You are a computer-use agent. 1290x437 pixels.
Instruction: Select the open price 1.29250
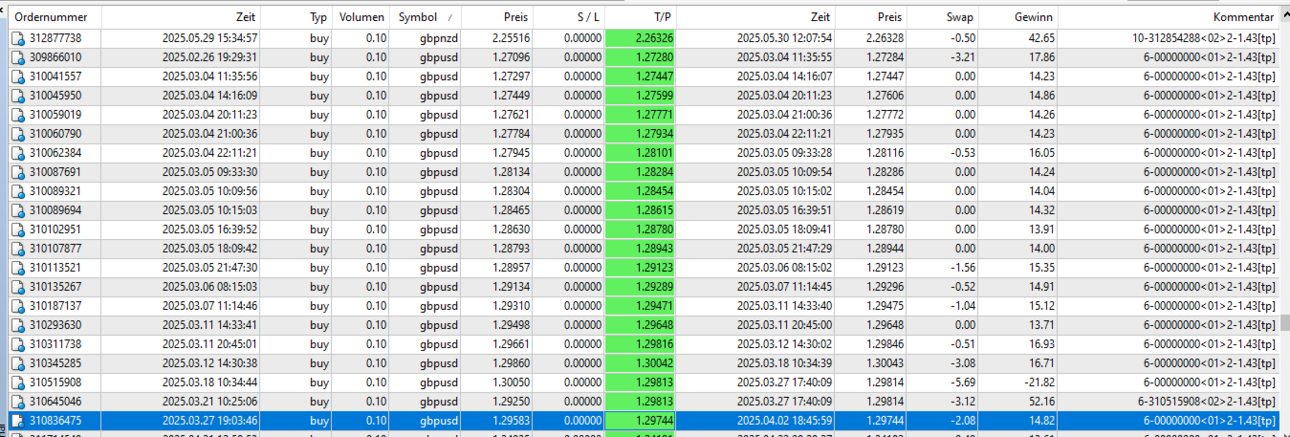tap(511, 401)
